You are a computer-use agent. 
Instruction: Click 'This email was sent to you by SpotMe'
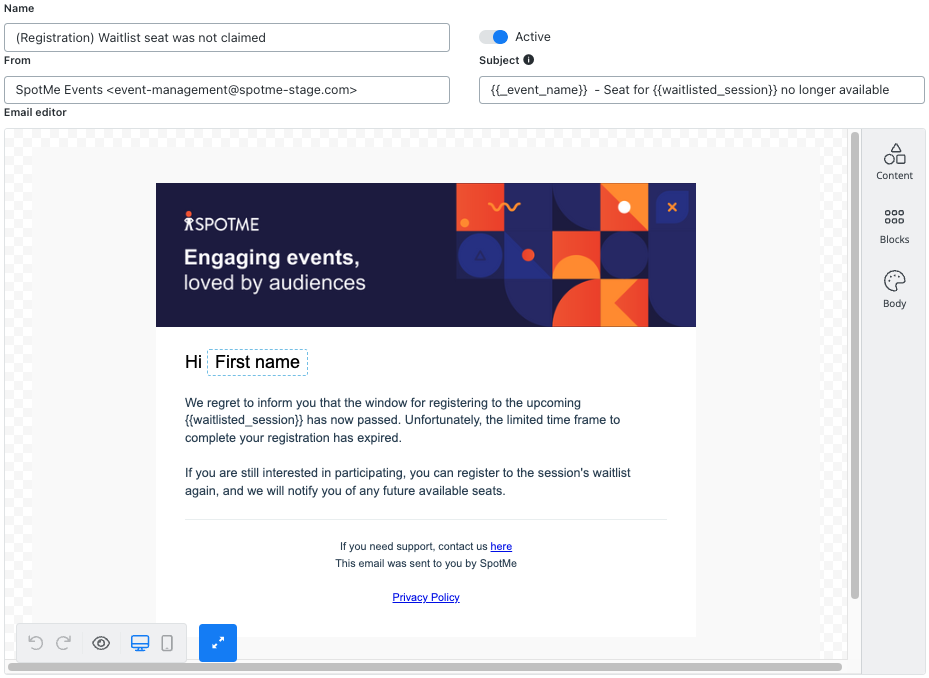425,563
